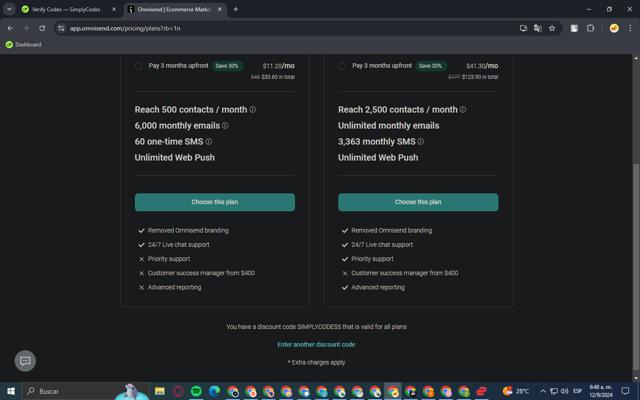Open the Chrome tab search dropdown
The height and width of the screenshot is (400, 640).
[9, 9]
